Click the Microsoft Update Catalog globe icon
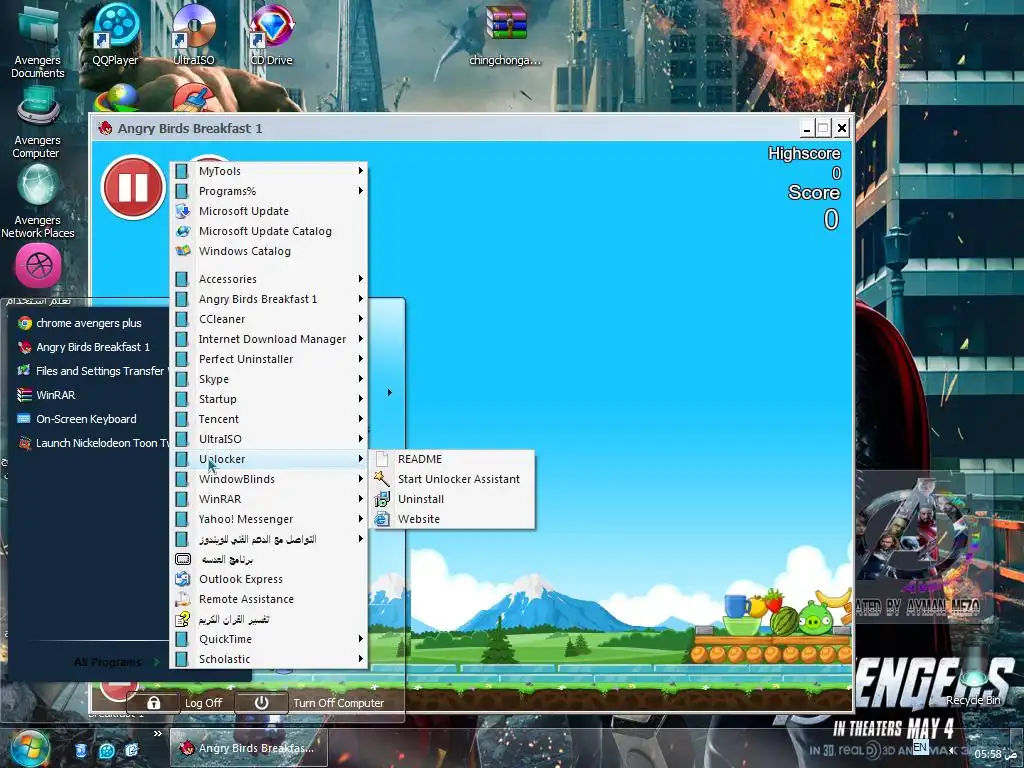The image size is (1024, 768). pyautogui.click(x=183, y=231)
